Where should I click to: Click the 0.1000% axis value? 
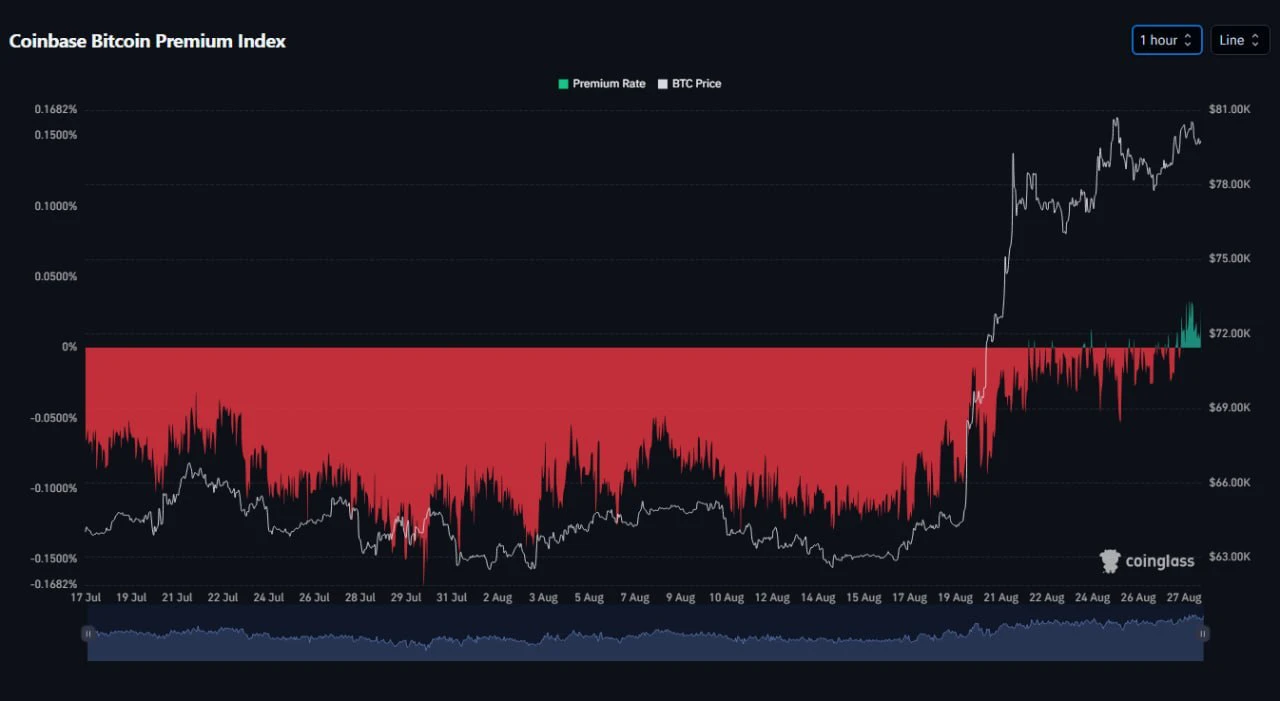(55, 206)
